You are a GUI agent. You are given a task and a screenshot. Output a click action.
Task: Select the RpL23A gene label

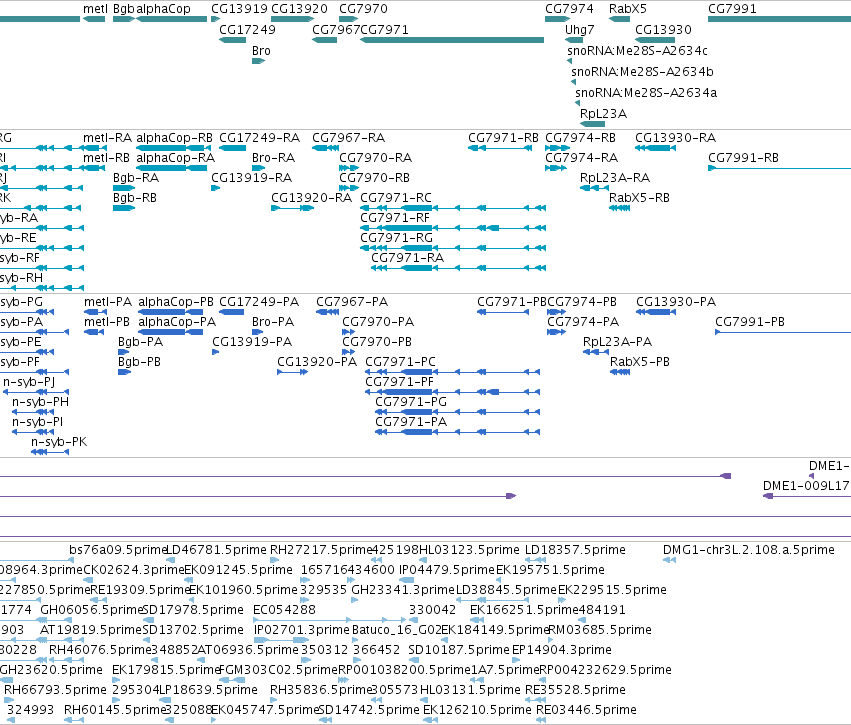point(603,114)
